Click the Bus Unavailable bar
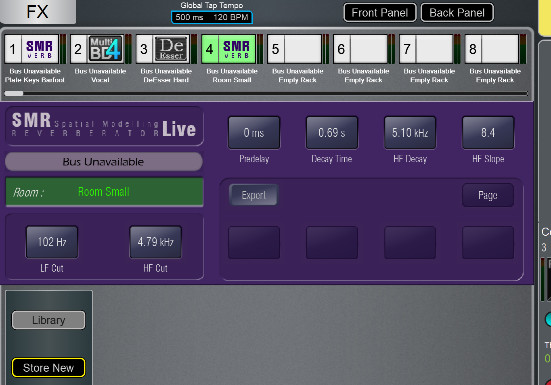The height and width of the screenshot is (385, 551). pyautogui.click(x=104, y=162)
